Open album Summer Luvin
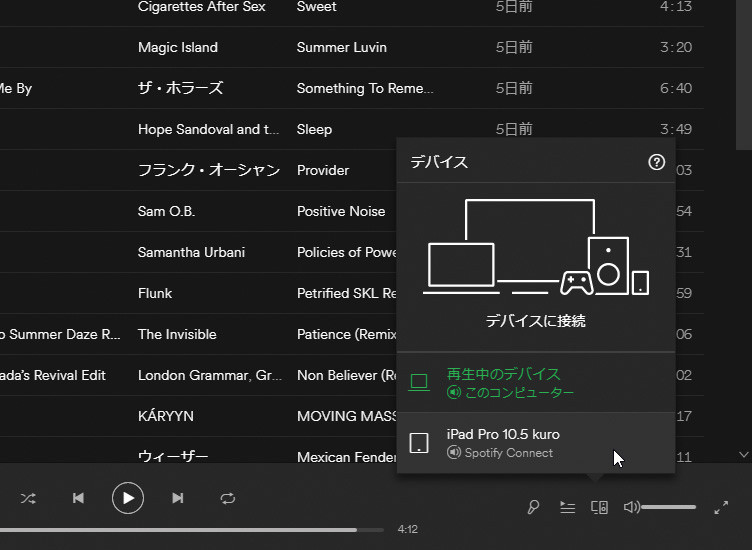The width and height of the screenshot is (752, 550). pos(341,47)
